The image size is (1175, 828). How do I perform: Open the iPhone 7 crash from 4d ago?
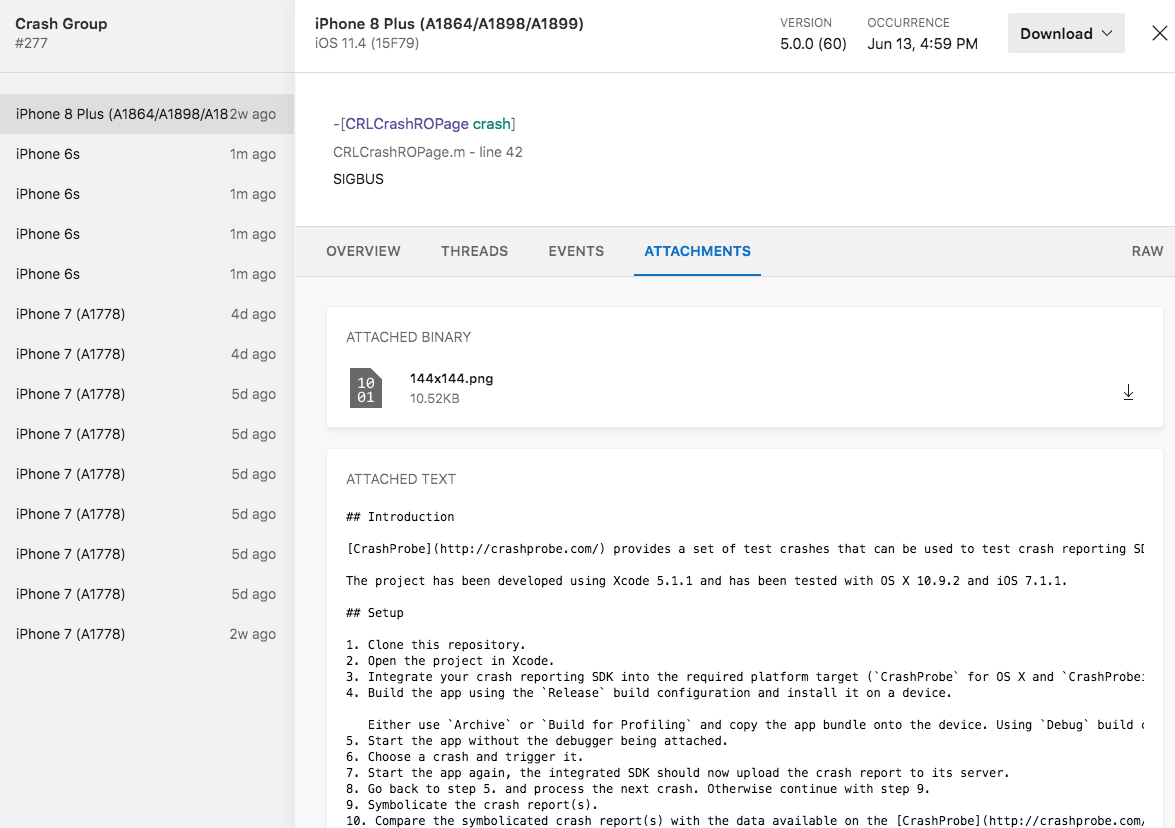tap(120, 313)
